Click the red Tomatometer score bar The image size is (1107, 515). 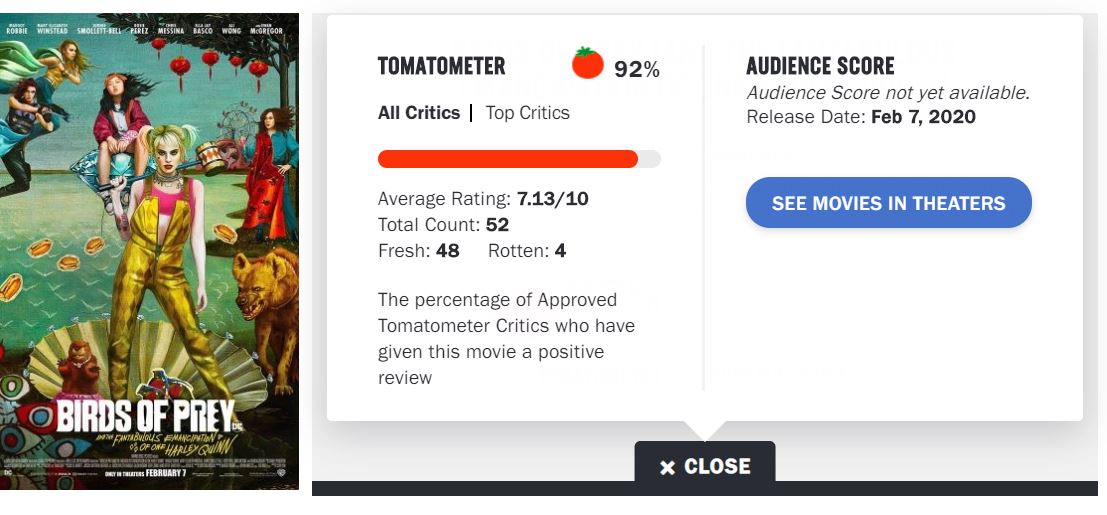[x=507, y=159]
